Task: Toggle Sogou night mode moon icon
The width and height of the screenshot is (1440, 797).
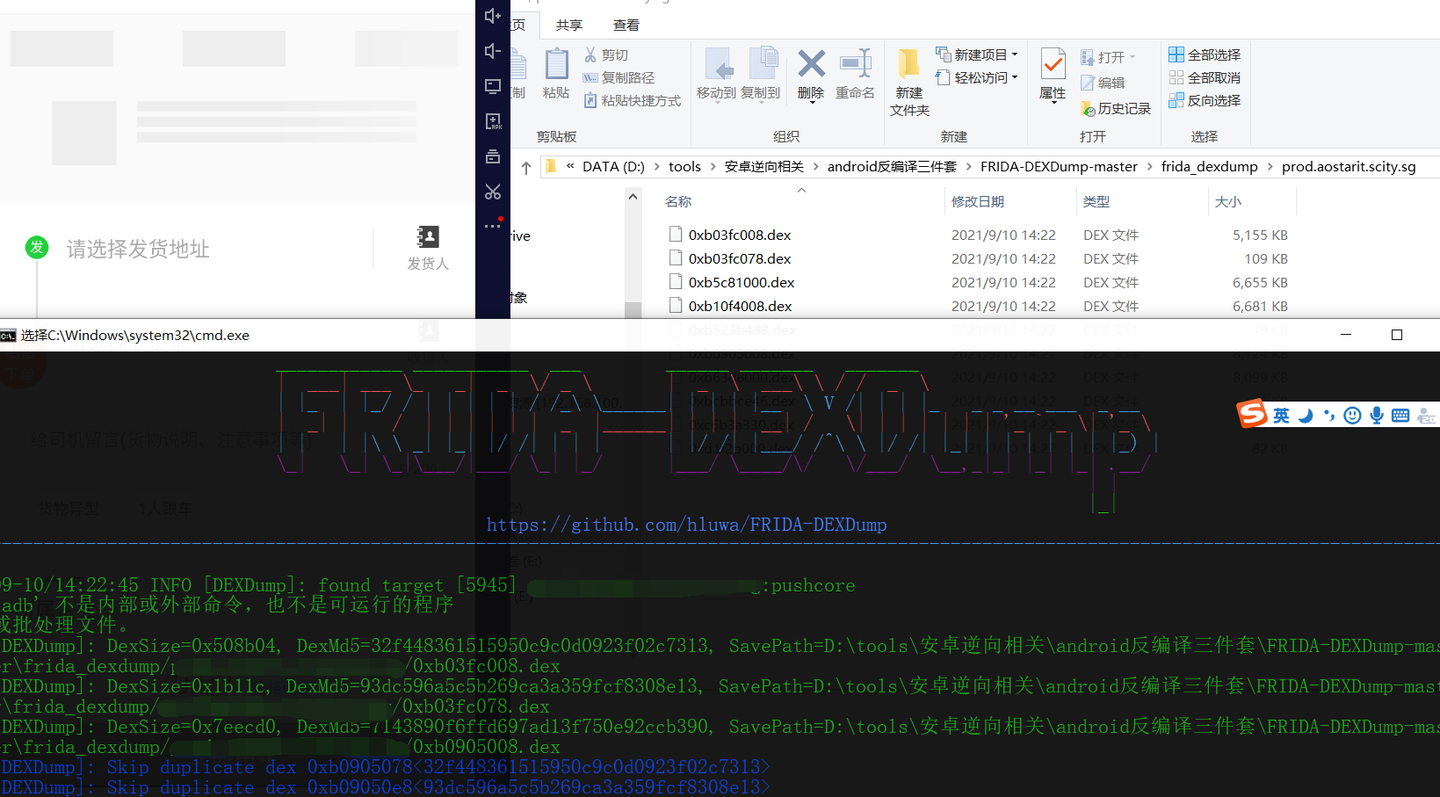Action: click(x=1305, y=414)
